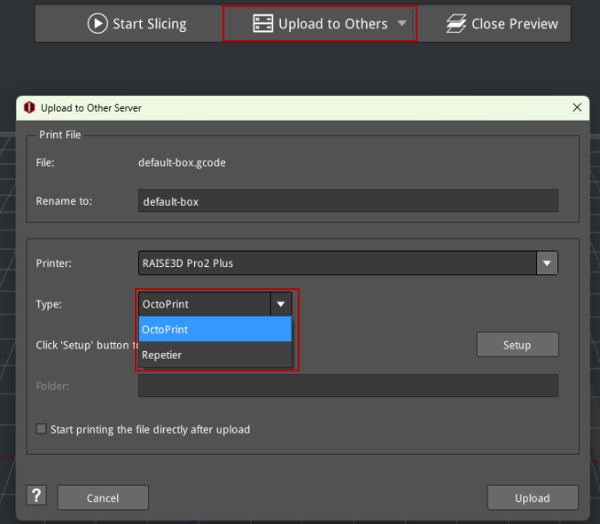
Task: Close the Upload to Other Server dialog
Action: pyautogui.click(x=576, y=107)
